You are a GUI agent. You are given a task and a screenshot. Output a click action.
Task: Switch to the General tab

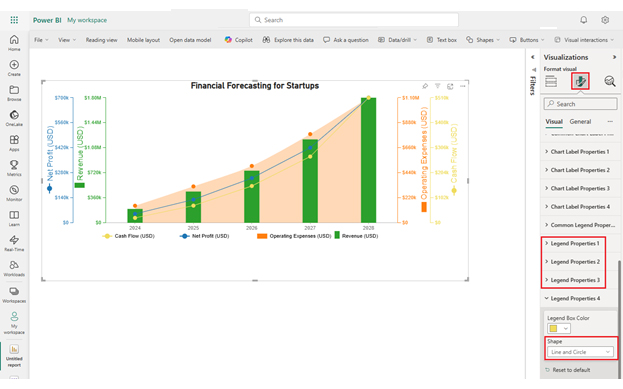(580, 122)
